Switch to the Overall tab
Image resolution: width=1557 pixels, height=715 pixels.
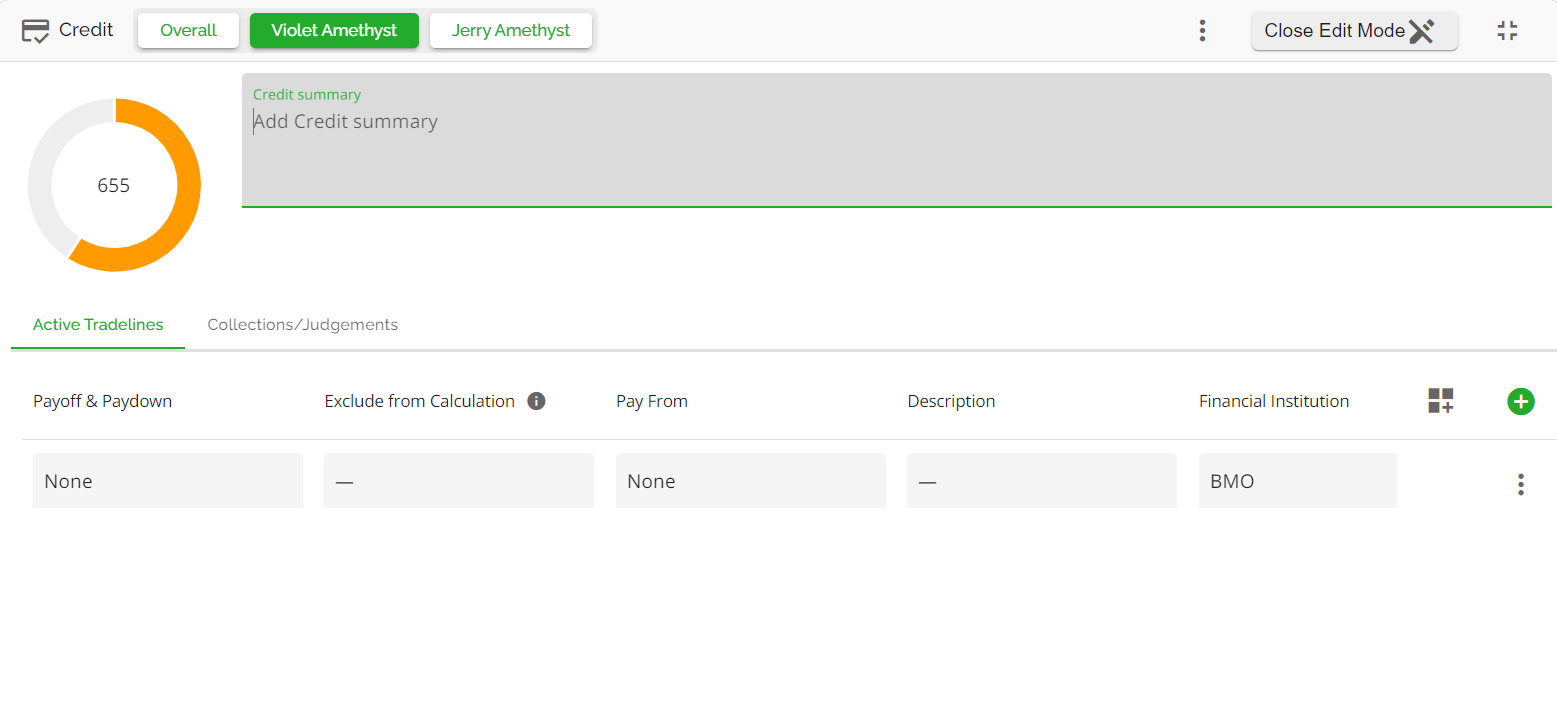188,30
